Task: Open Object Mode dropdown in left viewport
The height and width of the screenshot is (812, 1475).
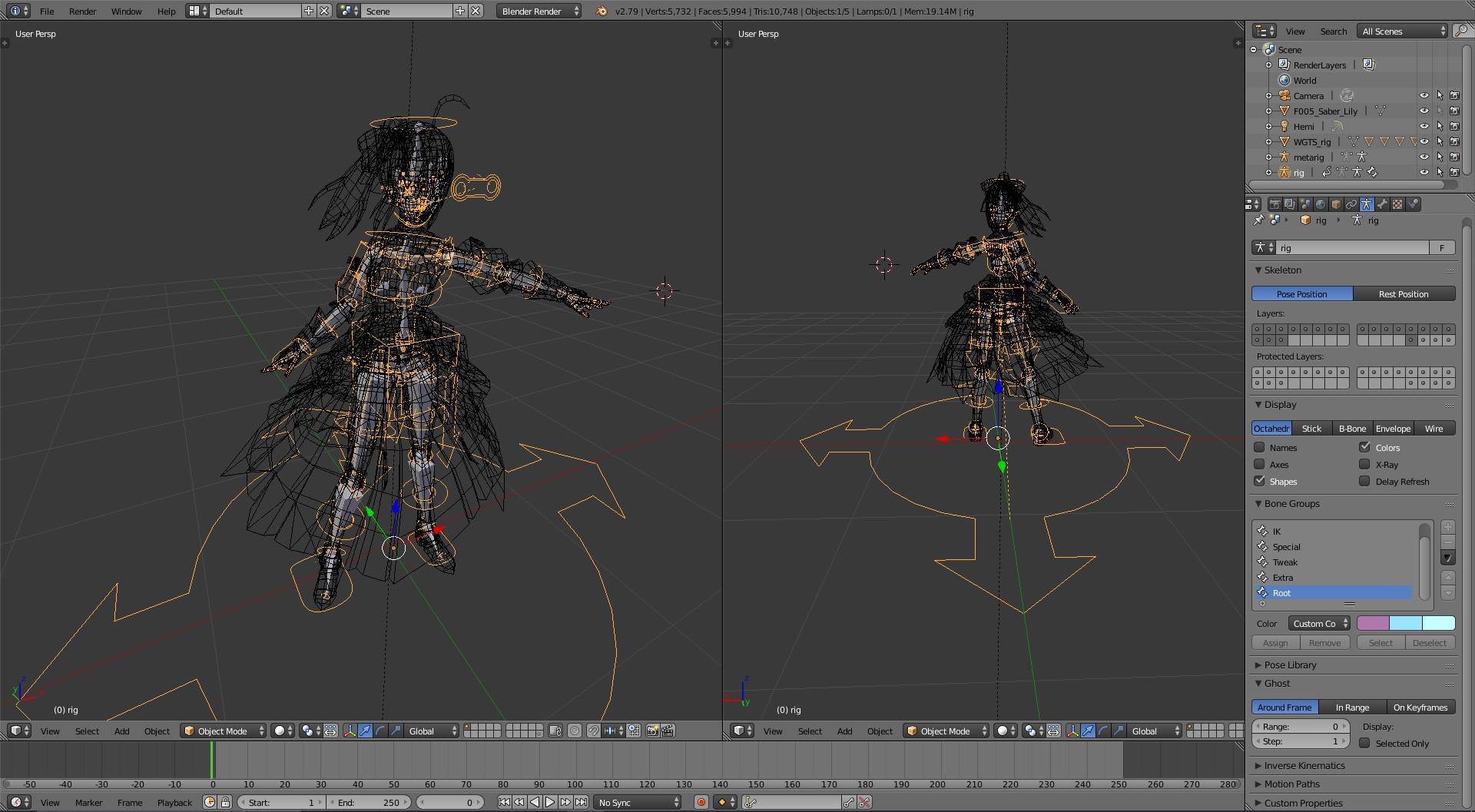Action: click(x=224, y=731)
